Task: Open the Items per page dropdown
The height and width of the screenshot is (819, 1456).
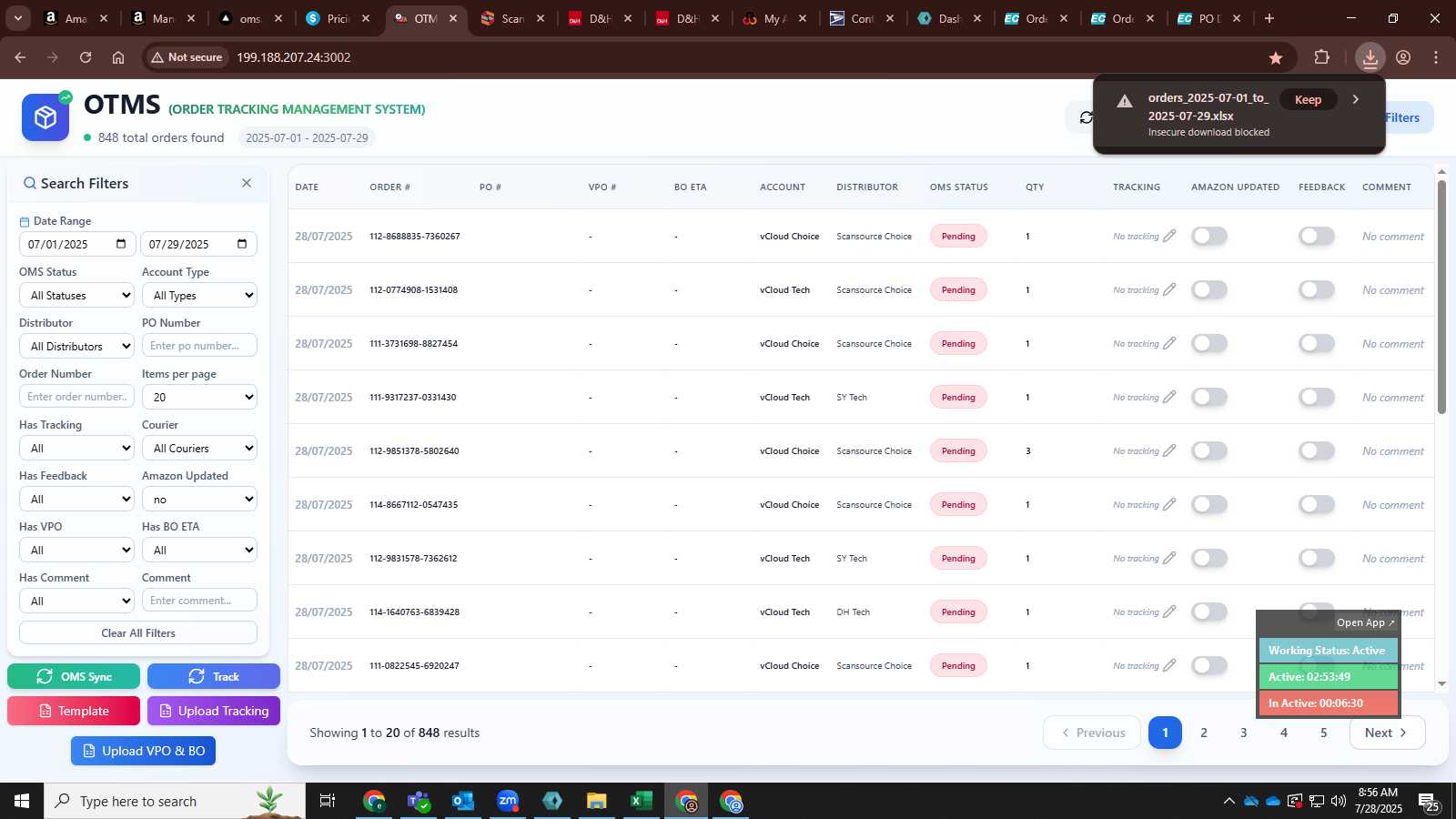Action: point(199,397)
